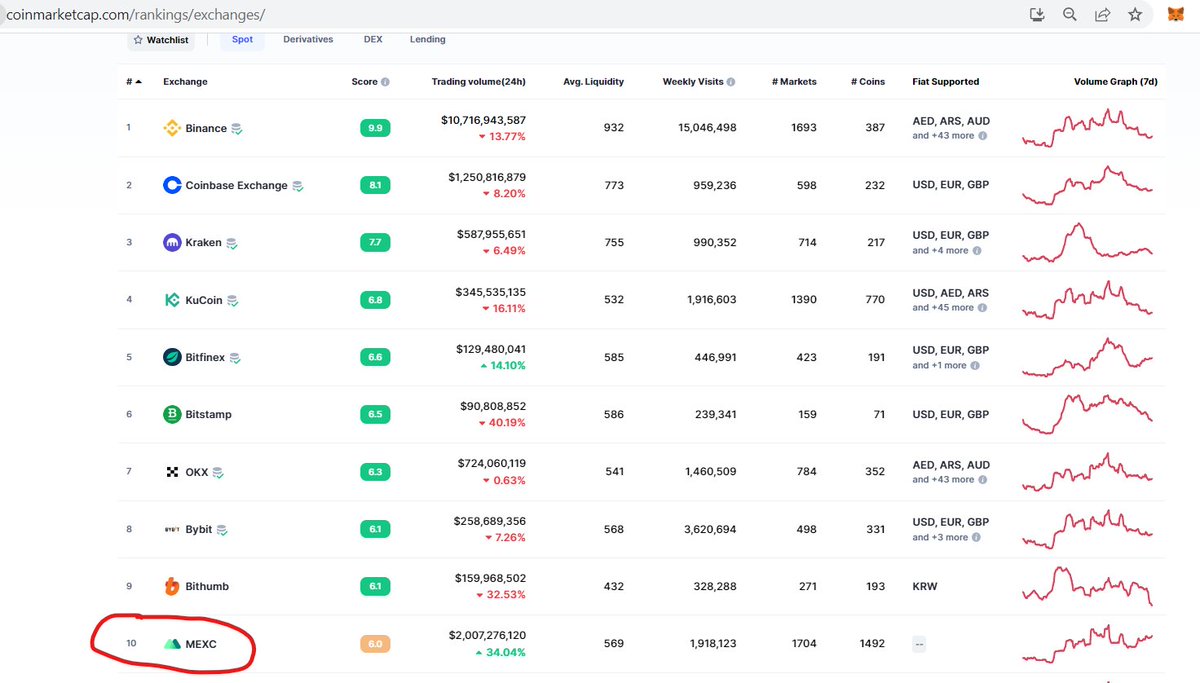Click the OKX logo icon
This screenshot has width=1200, height=683.
click(x=172, y=472)
